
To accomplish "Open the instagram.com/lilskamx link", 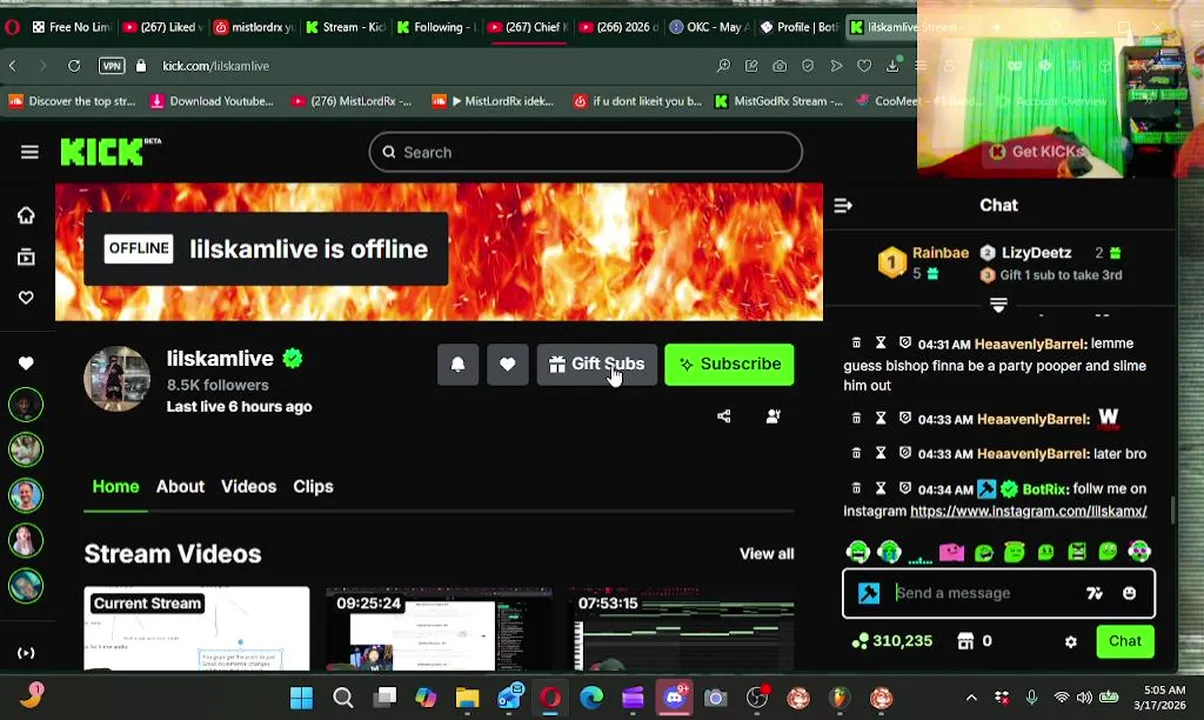I will [1028, 511].
